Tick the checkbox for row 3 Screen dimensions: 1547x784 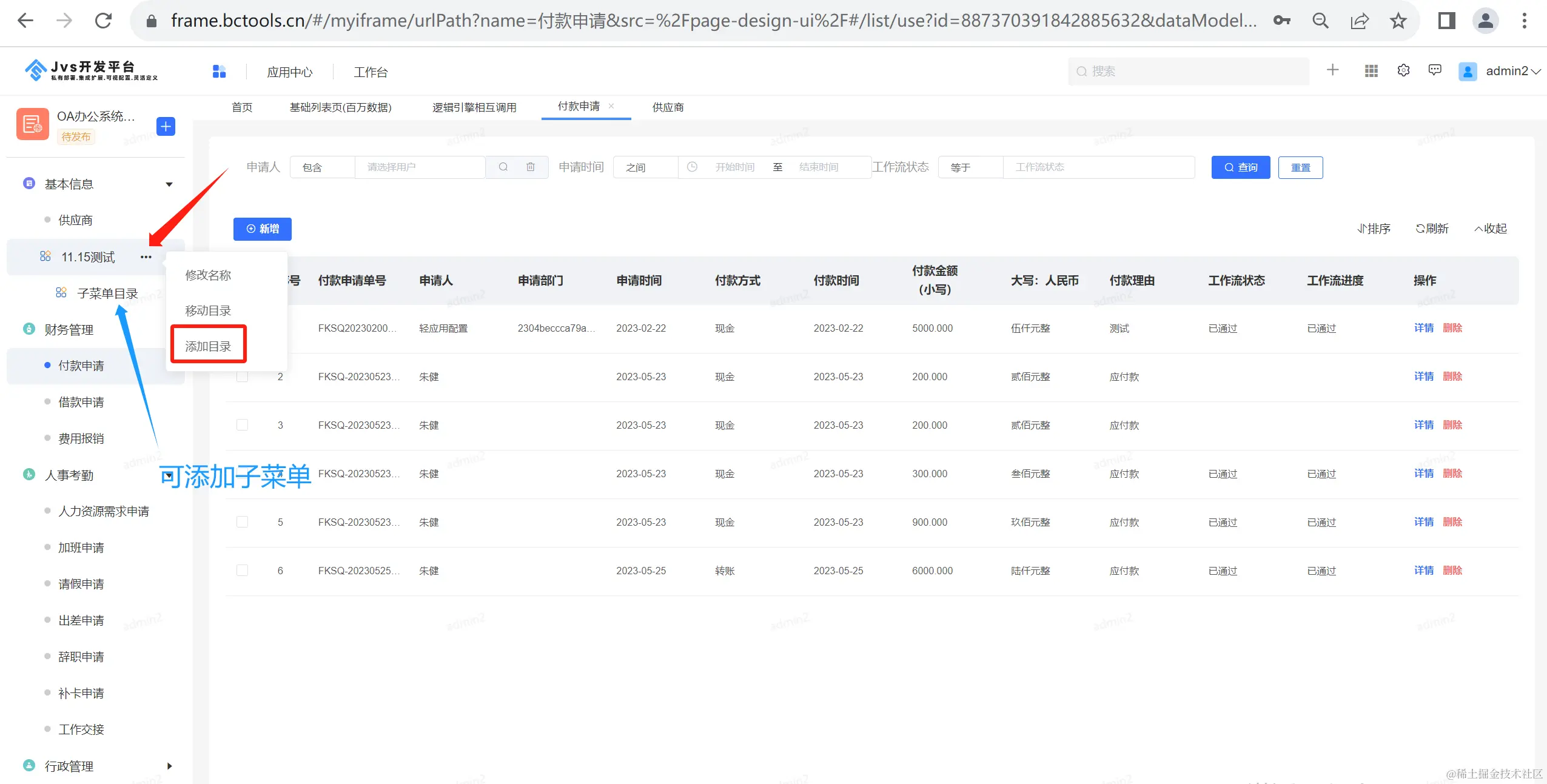pos(242,425)
